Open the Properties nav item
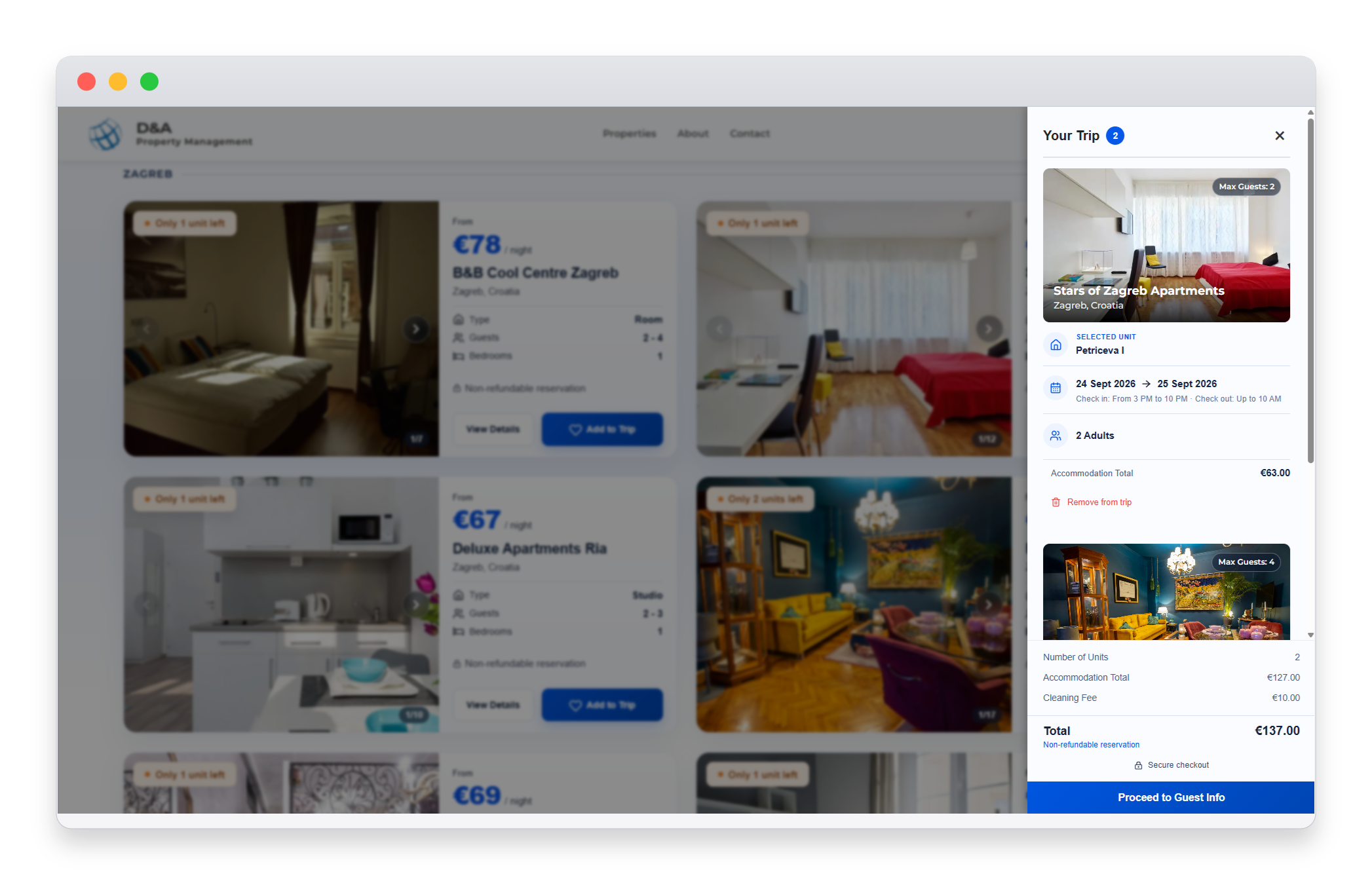The width and height of the screenshot is (1372, 885). [629, 134]
